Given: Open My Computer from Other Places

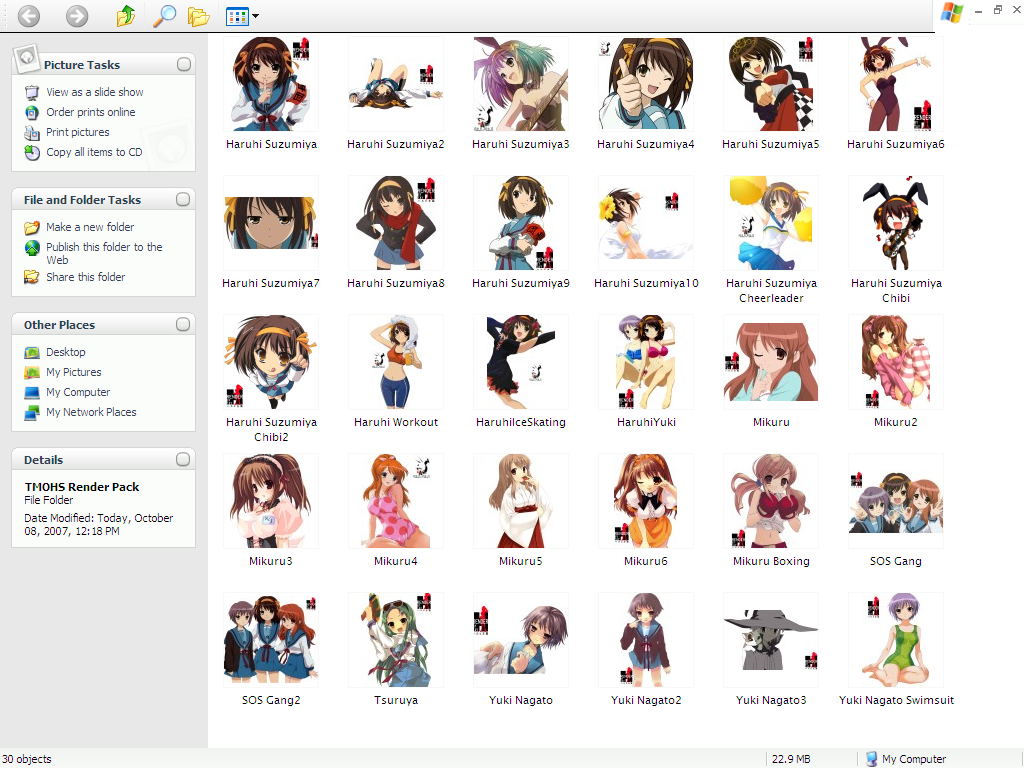Looking at the screenshot, I should (x=78, y=392).
